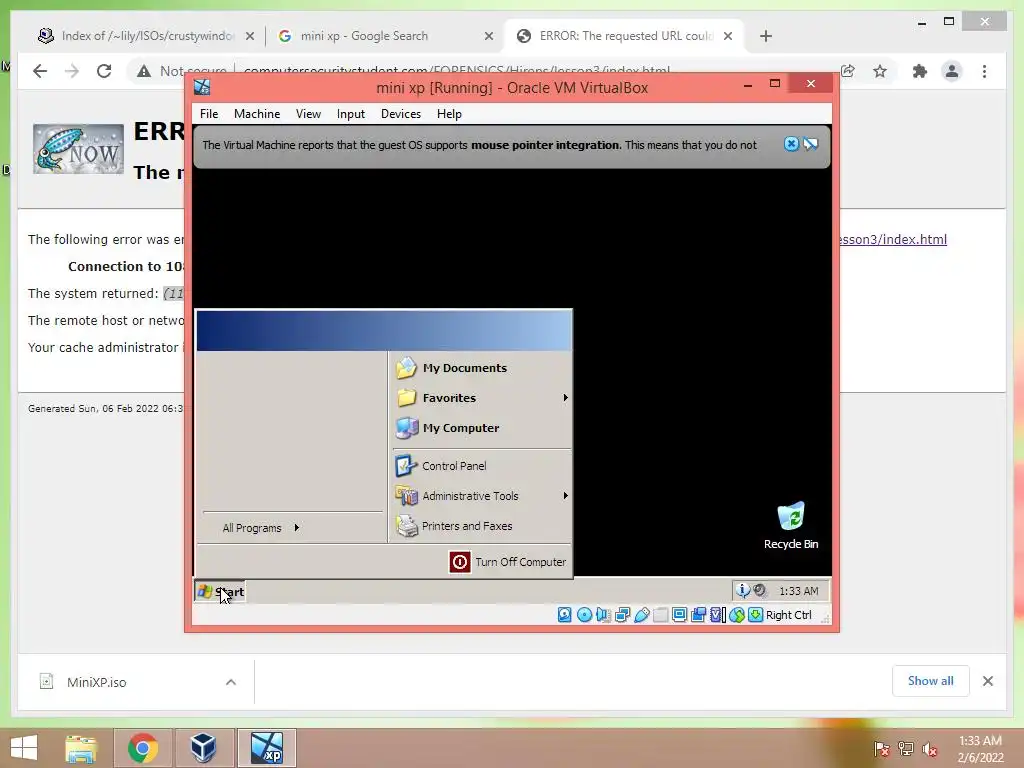Dismiss the mouse pointer integration notification
Viewport: 1024px width, 768px height.
pos(791,144)
